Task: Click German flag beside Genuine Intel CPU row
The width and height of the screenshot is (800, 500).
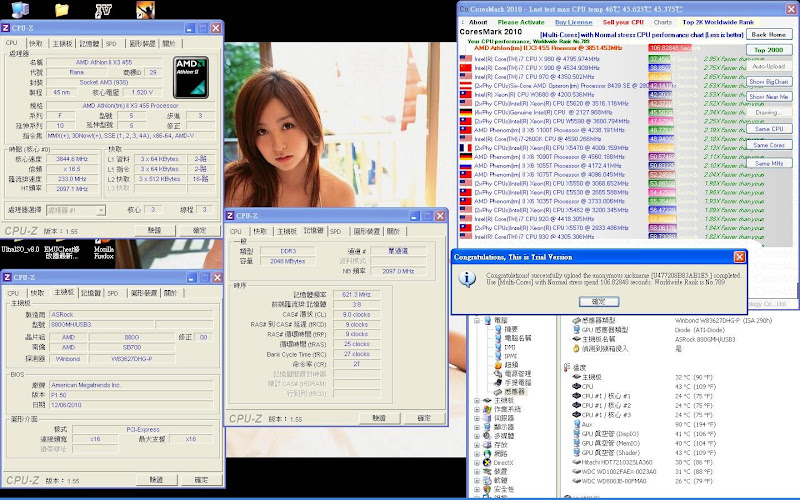Action: 465,112
